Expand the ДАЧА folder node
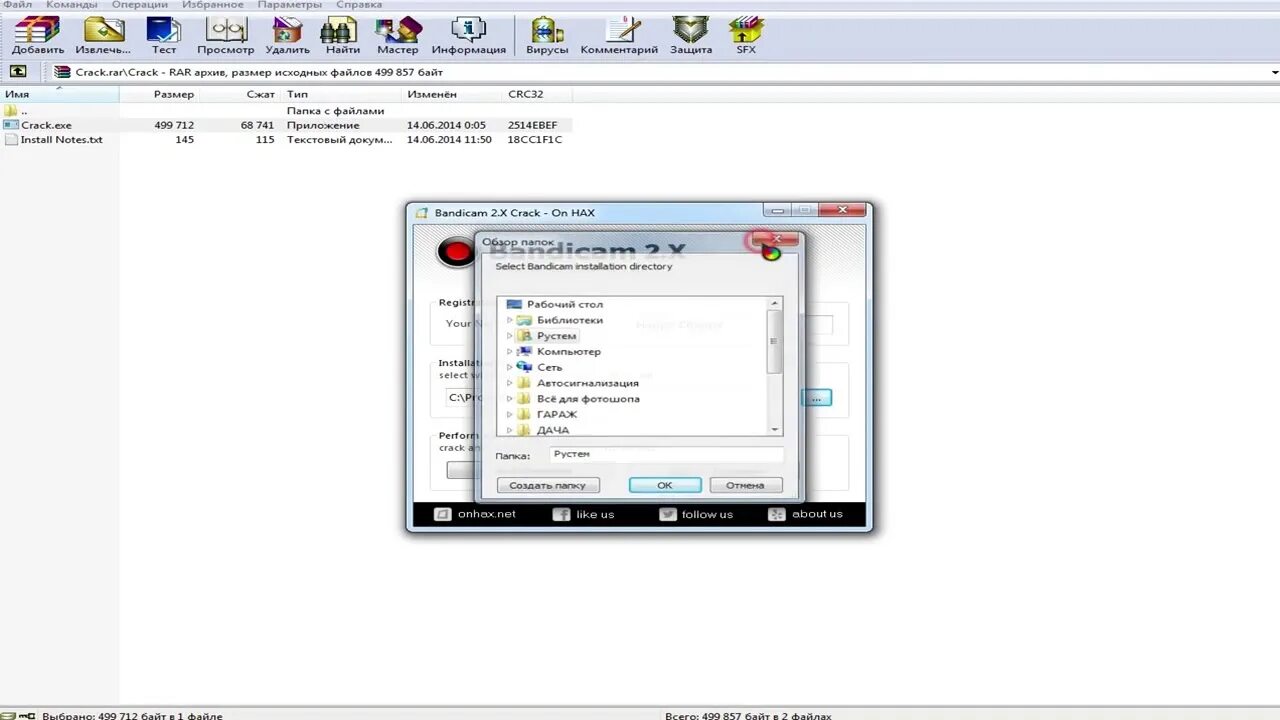 point(509,430)
